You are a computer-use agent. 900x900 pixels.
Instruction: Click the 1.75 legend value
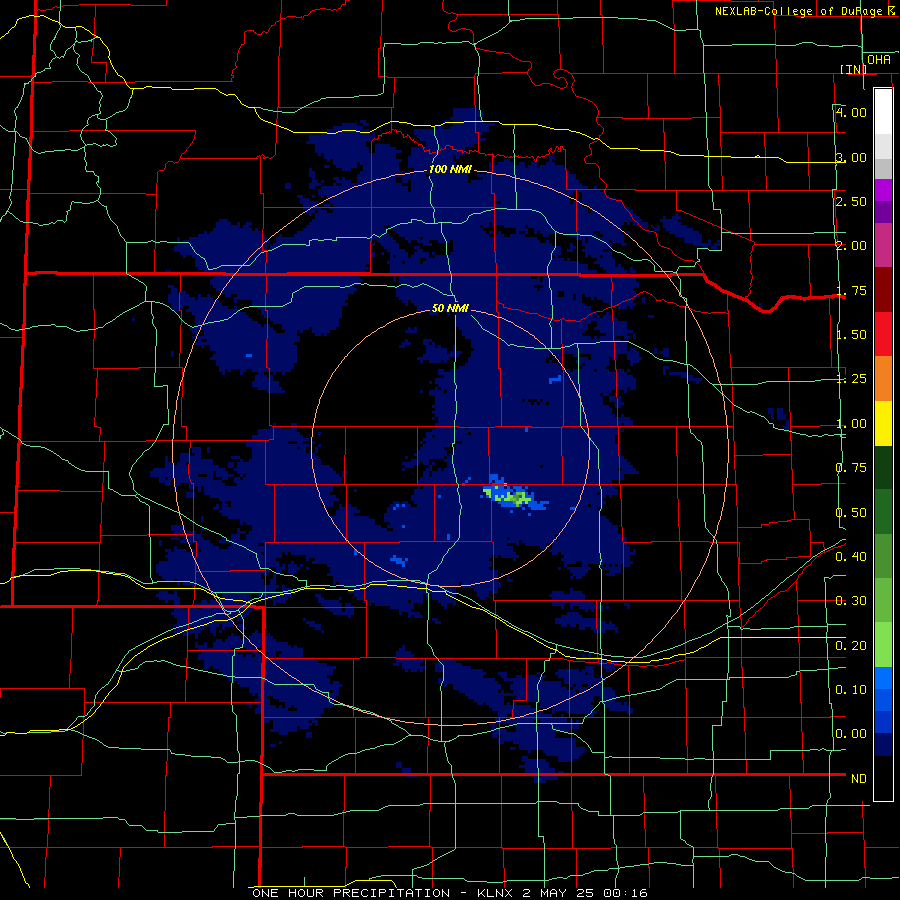click(851, 290)
